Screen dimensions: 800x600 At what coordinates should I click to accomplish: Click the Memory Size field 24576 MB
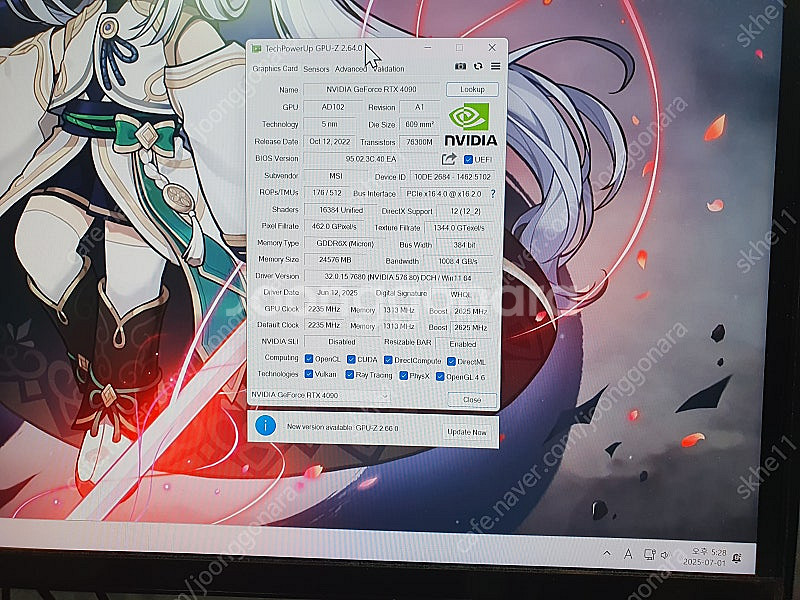(x=335, y=260)
